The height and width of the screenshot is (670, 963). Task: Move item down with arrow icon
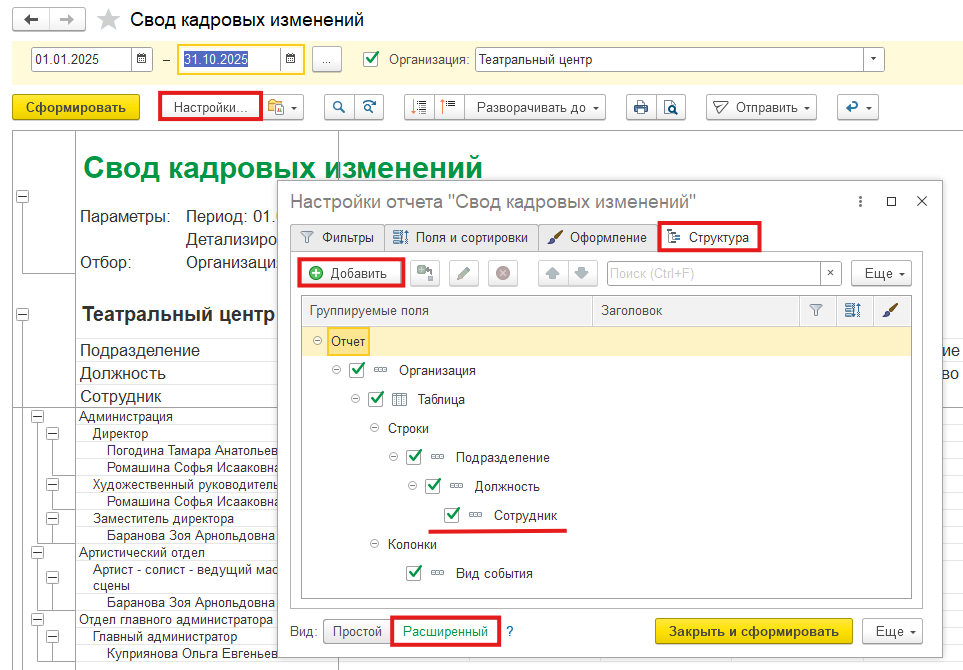coord(582,273)
